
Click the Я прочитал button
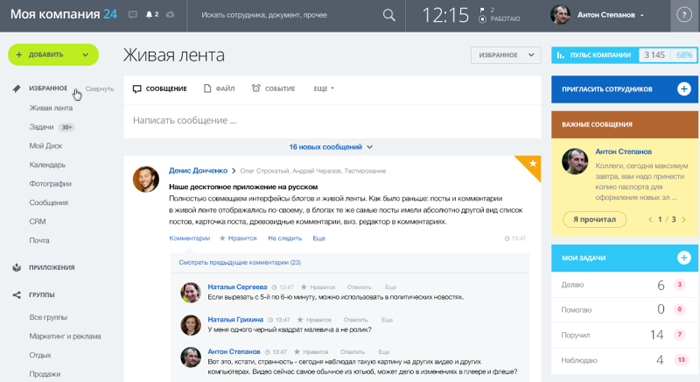594,220
